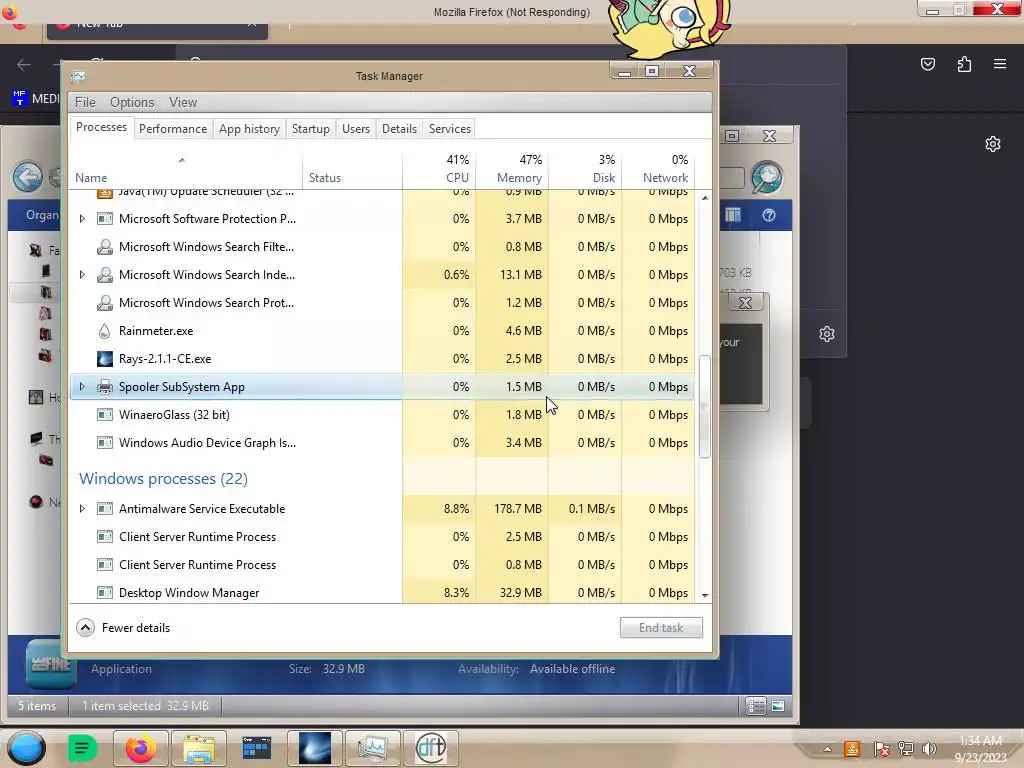Screen dimensions: 1024x768
Task: Click the green notes app taskbar icon
Action: 82,748
